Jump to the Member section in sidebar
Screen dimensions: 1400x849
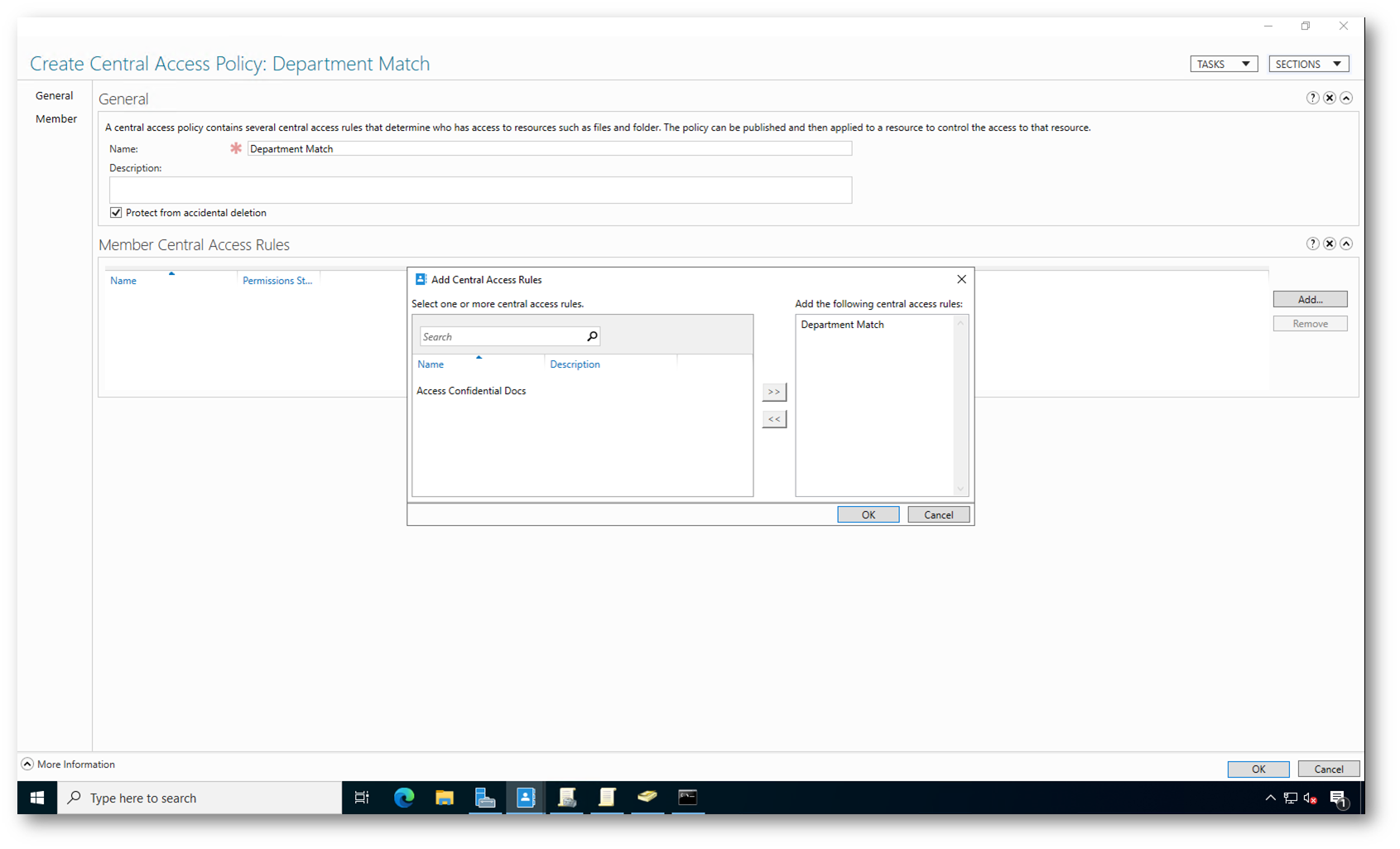(x=56, y=118)
